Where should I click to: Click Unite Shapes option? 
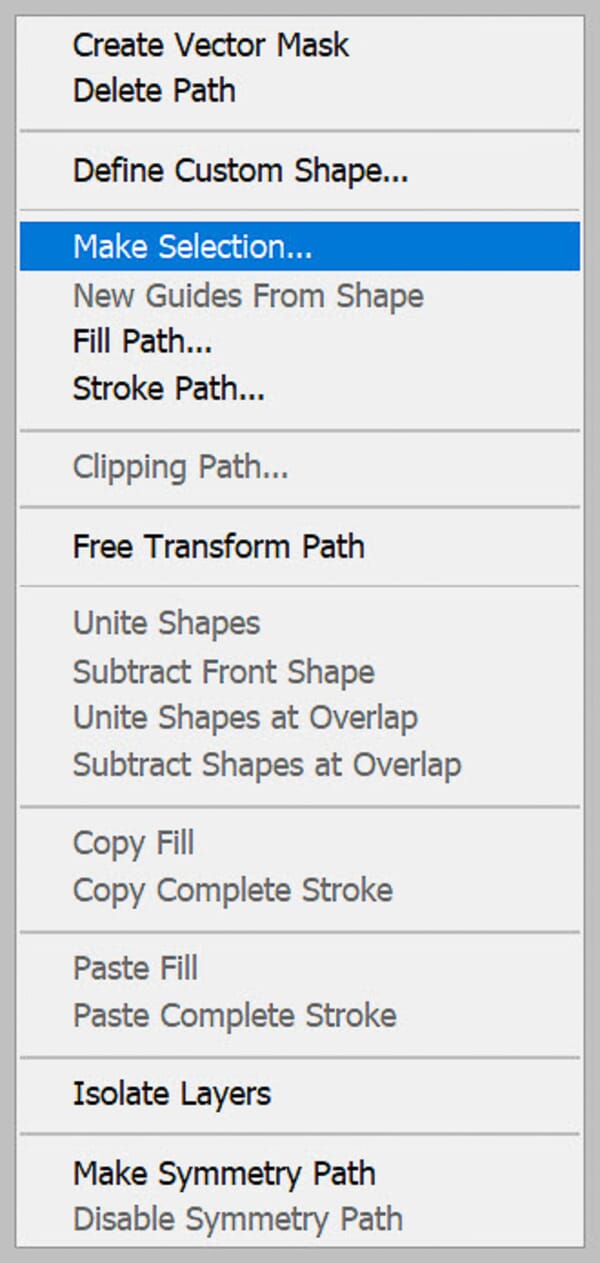(x=166, y=623)
